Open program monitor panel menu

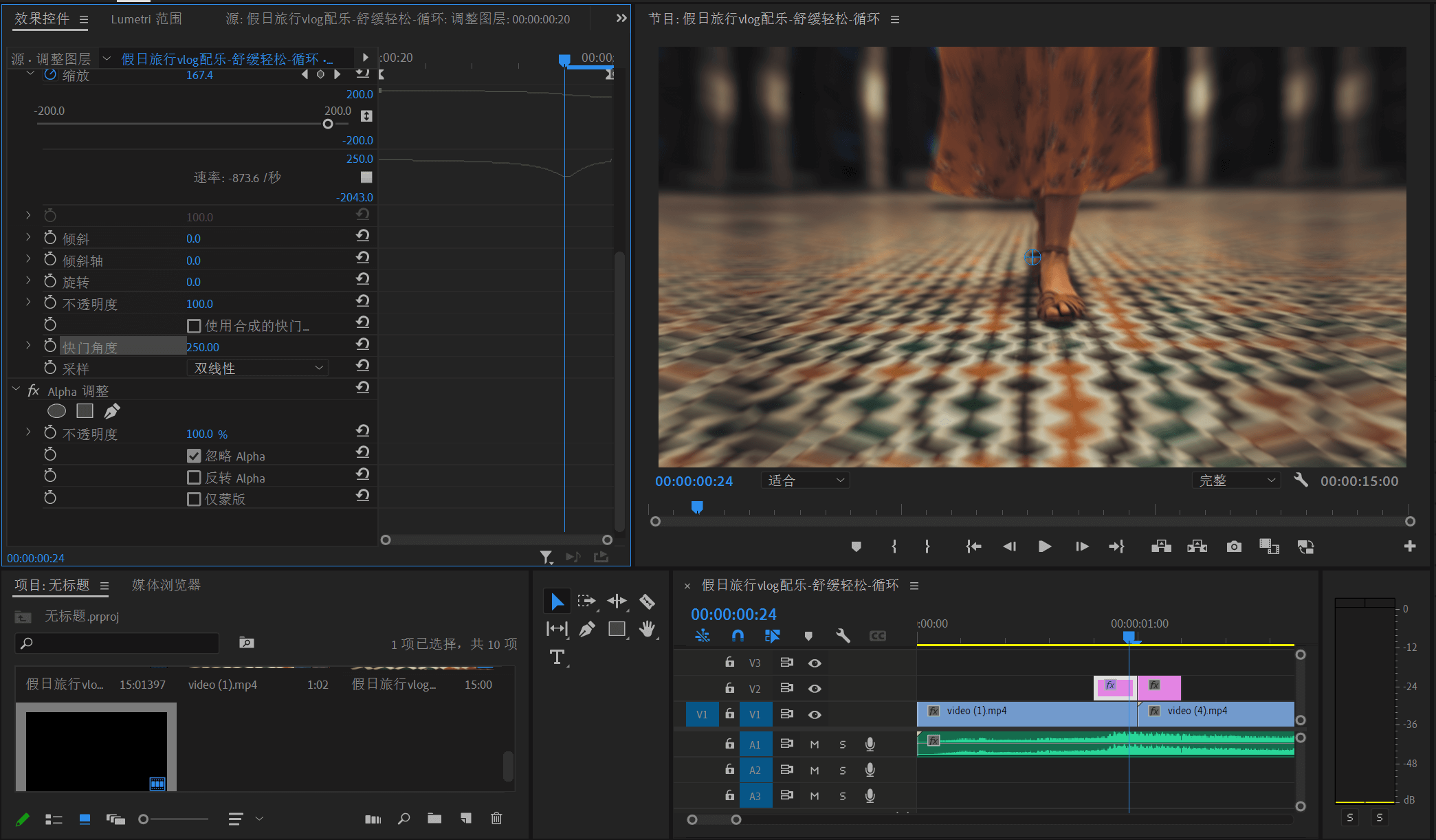tap(895, 19)
